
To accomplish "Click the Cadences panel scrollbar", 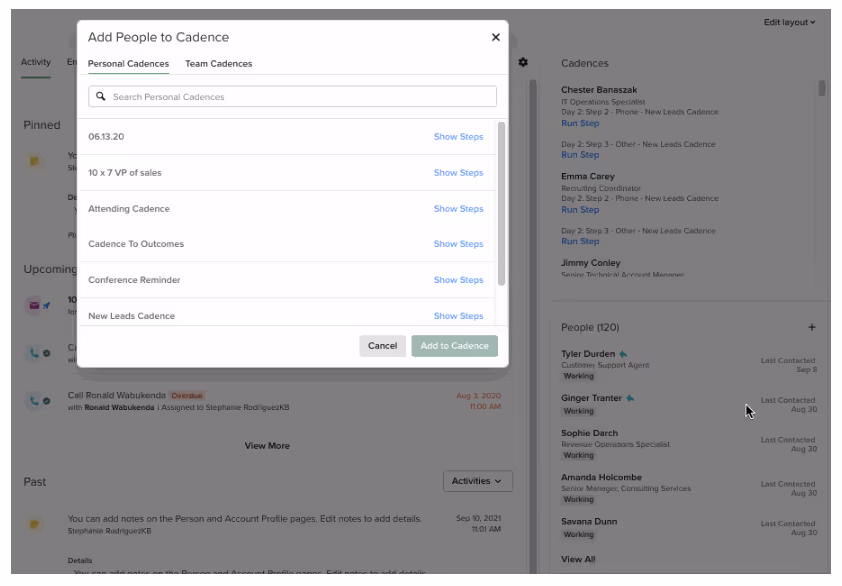I will click(822, 89).
